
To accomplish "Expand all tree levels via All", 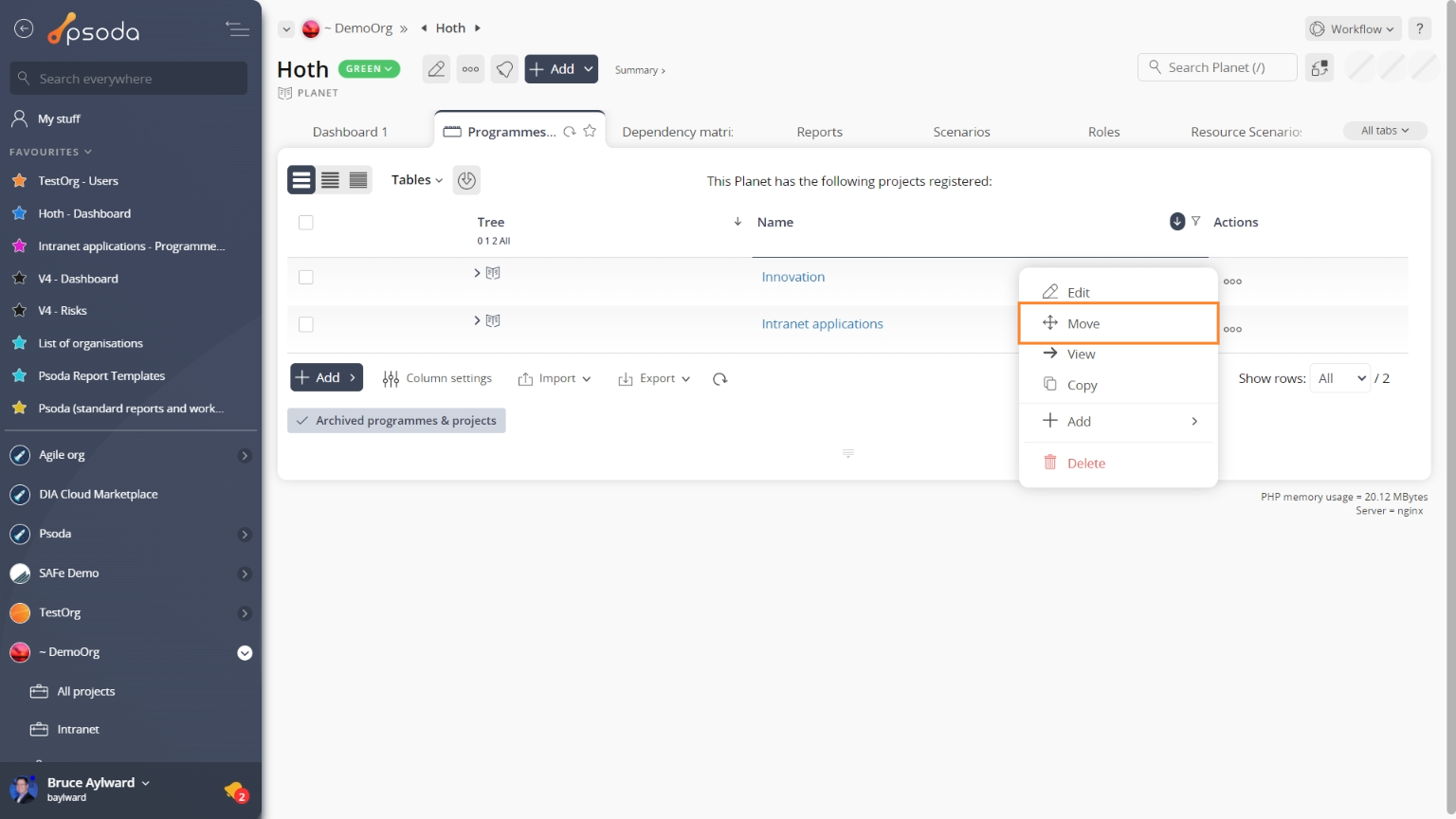I will (505, 242).
